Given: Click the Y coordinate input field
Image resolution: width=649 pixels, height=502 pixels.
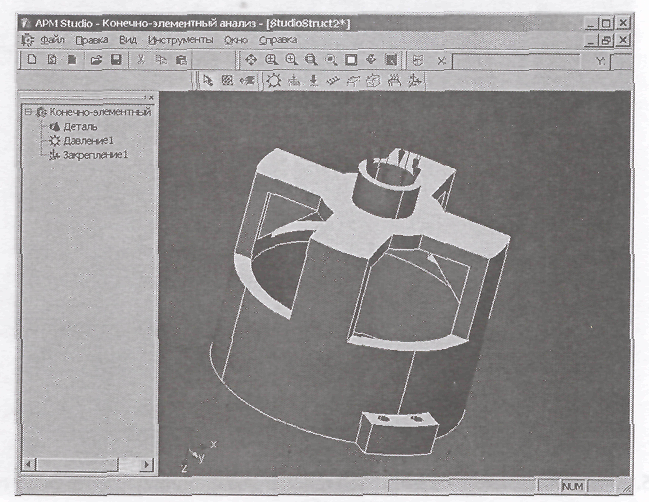Looking at the screenshot, I should [621, 62].
